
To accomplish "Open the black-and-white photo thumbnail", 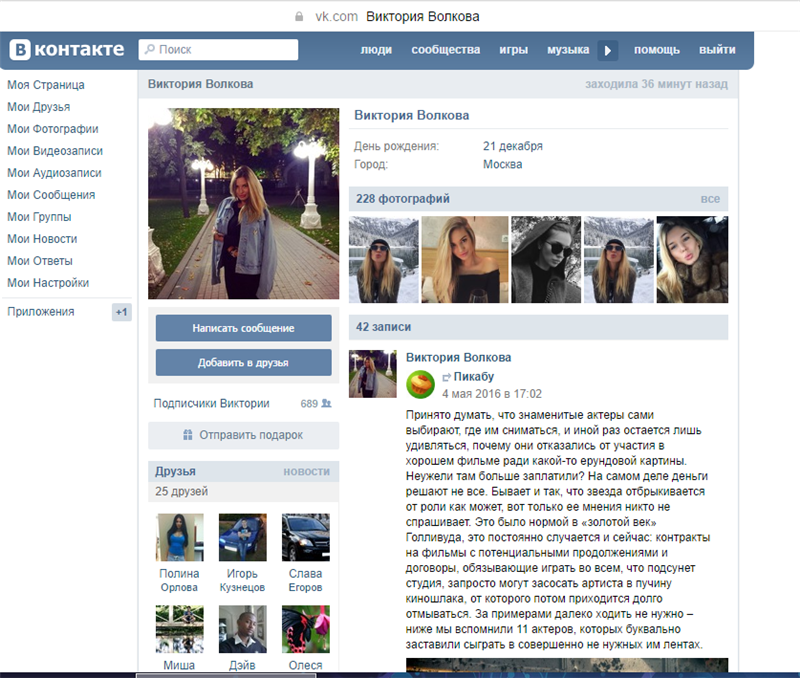I will (546, 259).
